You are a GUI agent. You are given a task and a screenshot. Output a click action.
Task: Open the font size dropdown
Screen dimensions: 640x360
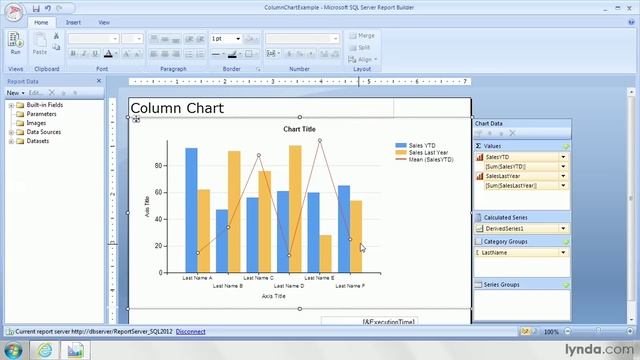point(139,39)
